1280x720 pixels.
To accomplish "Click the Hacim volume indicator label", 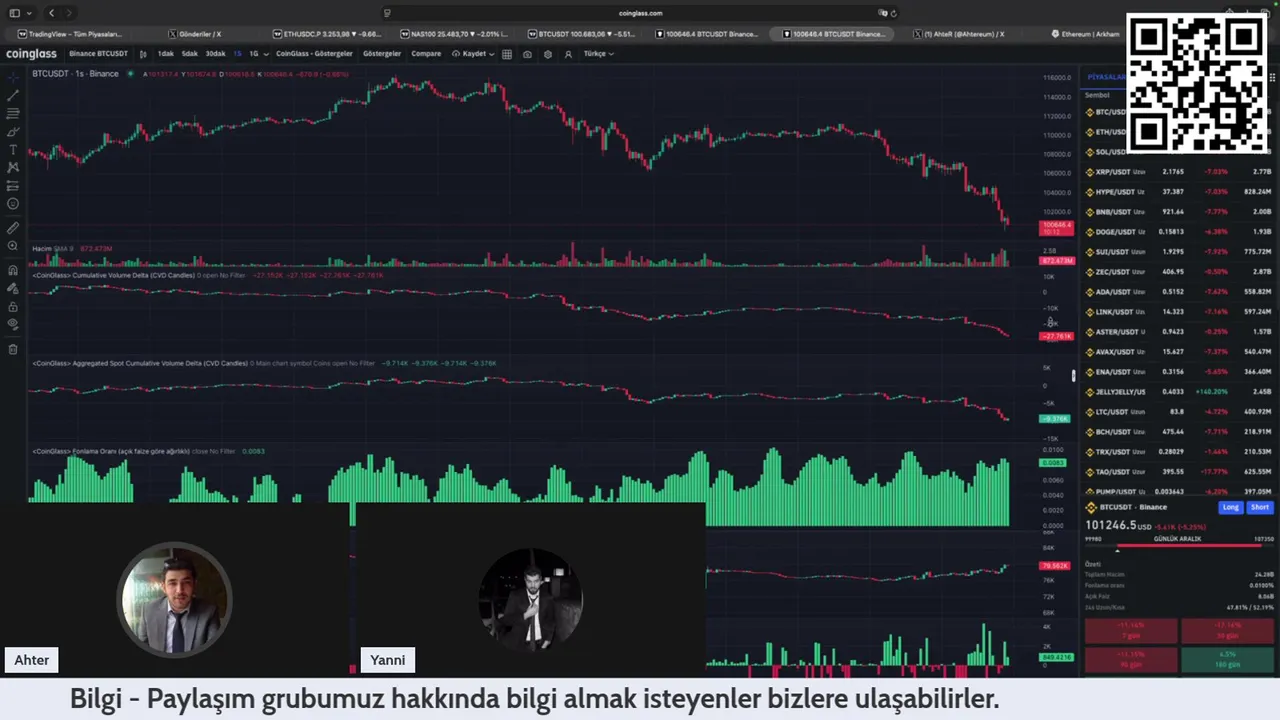I will [42, 248].
